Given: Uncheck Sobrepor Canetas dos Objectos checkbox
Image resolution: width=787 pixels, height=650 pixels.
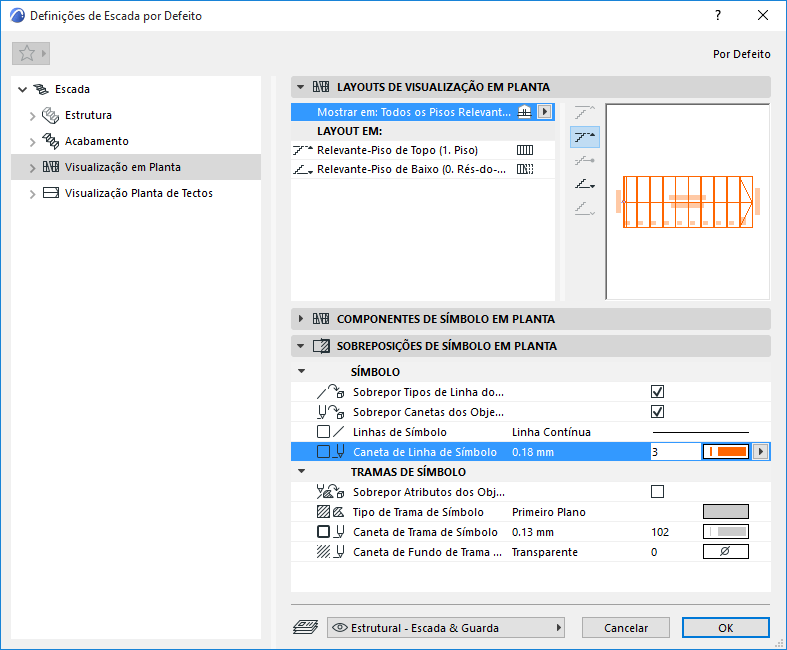Looking at the screenshot, I should pyautogui.click(x=657, y=412).
